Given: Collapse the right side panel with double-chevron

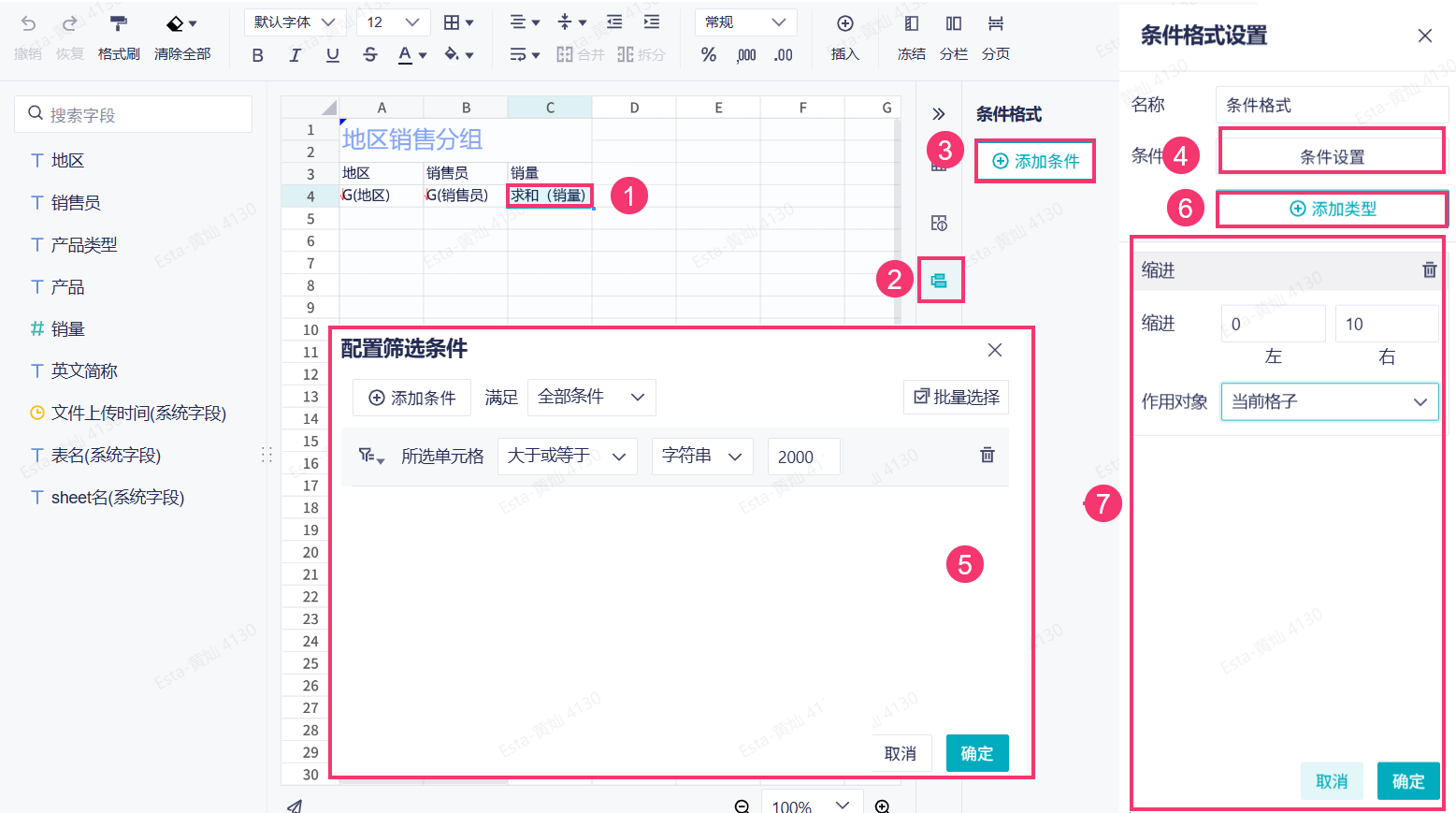Looking at the screenshot, I should coord(939,114).
